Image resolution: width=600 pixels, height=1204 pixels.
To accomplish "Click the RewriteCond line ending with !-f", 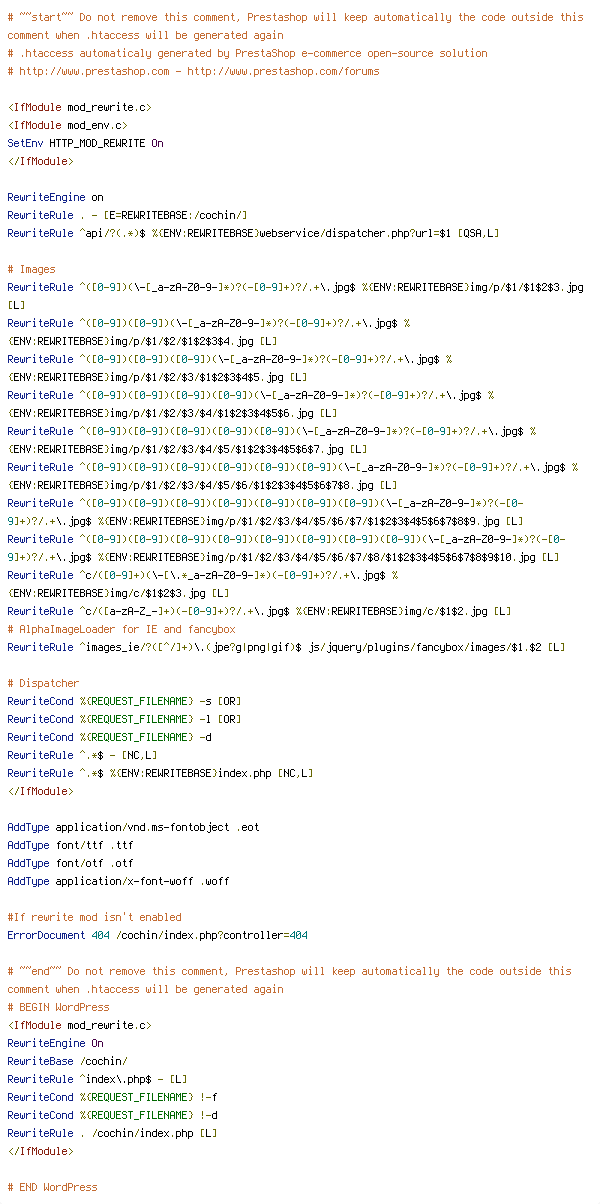I will [x=112, y=1098].
